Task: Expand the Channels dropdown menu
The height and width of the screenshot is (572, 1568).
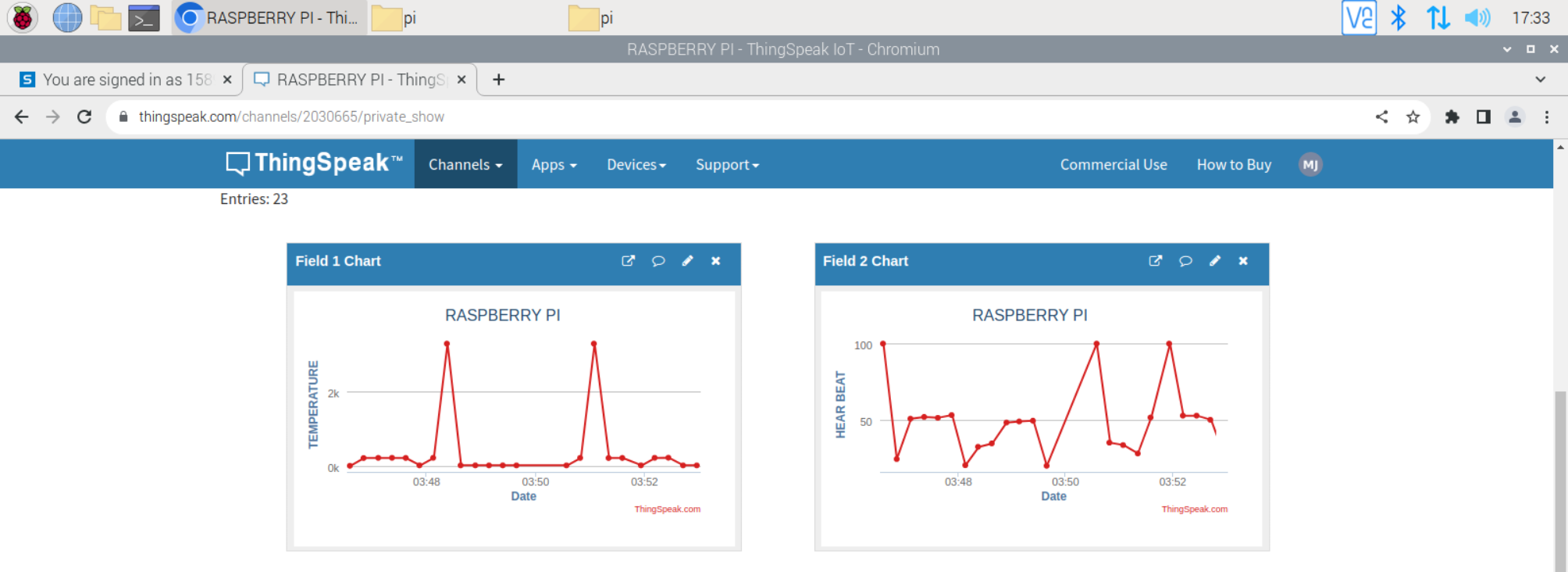Action: (x=465, y=165)
